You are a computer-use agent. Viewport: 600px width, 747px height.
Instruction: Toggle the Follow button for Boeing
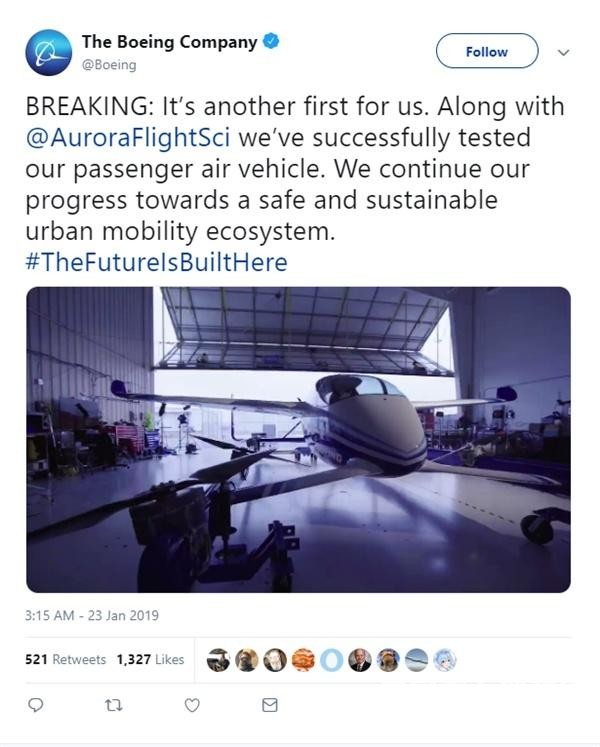point(487,52)
